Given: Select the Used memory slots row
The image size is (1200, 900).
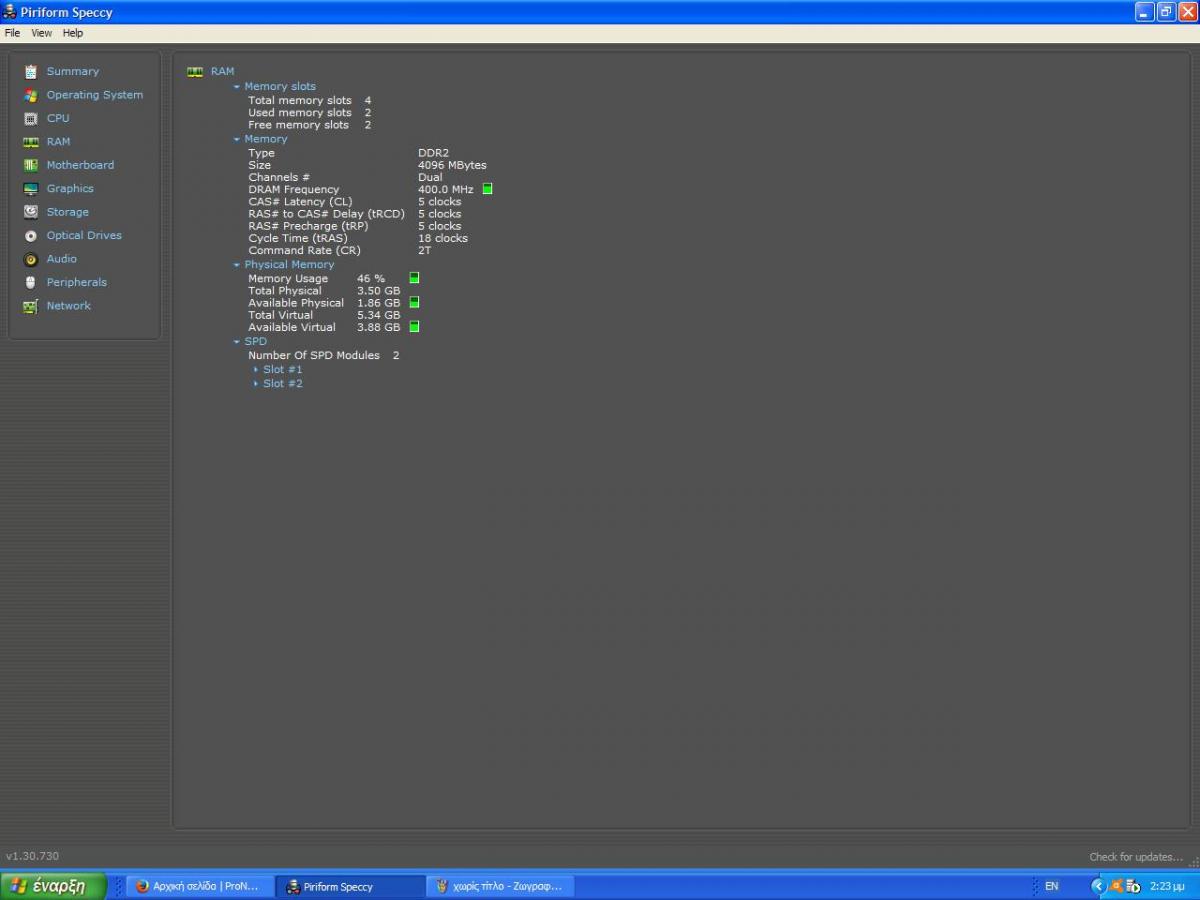Looking at the screenshot, I should [309, 113].
